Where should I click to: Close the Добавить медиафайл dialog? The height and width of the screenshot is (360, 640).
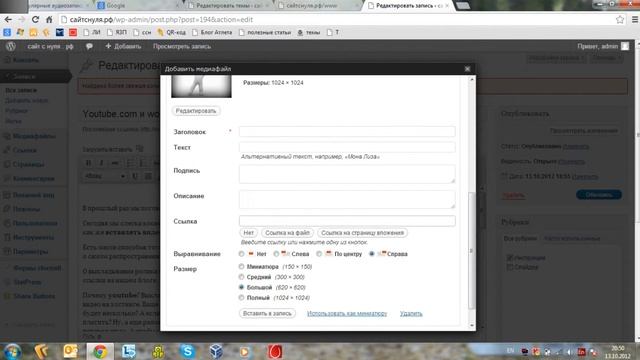pyautogui.click(x=467, y=69)
